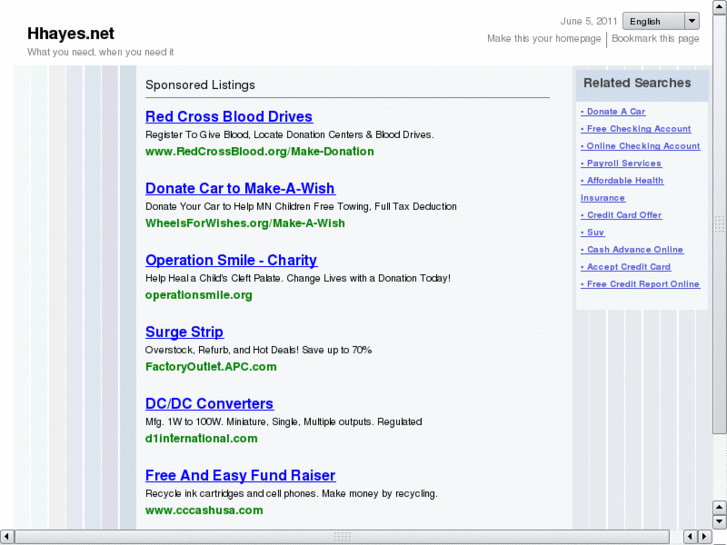This screenshot has height=545, width=727.
Task: Click the horizontal scrollbar right arrow
Action: pos(705,537)
